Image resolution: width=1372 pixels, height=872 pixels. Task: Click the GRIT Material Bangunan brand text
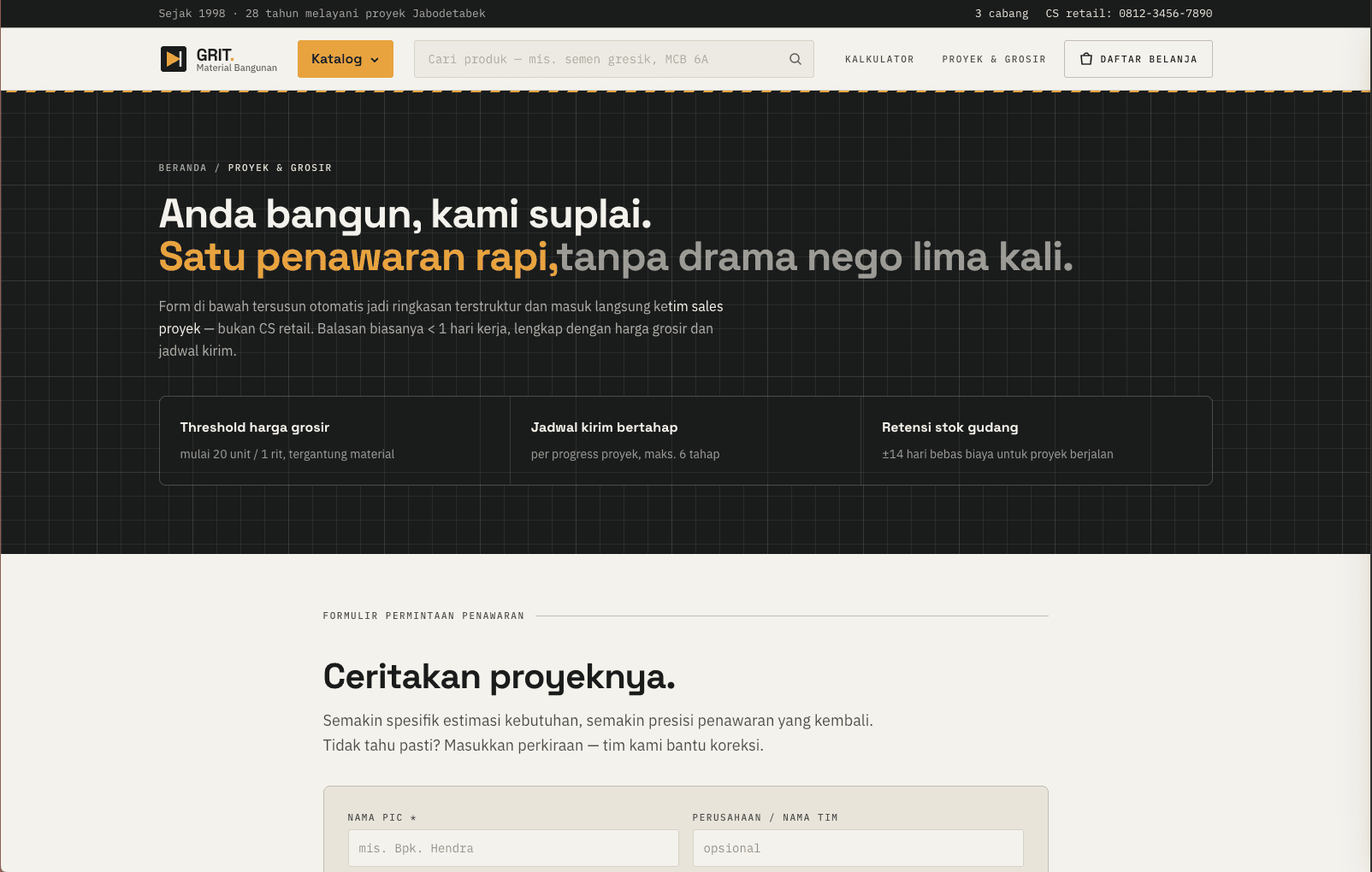237,60
